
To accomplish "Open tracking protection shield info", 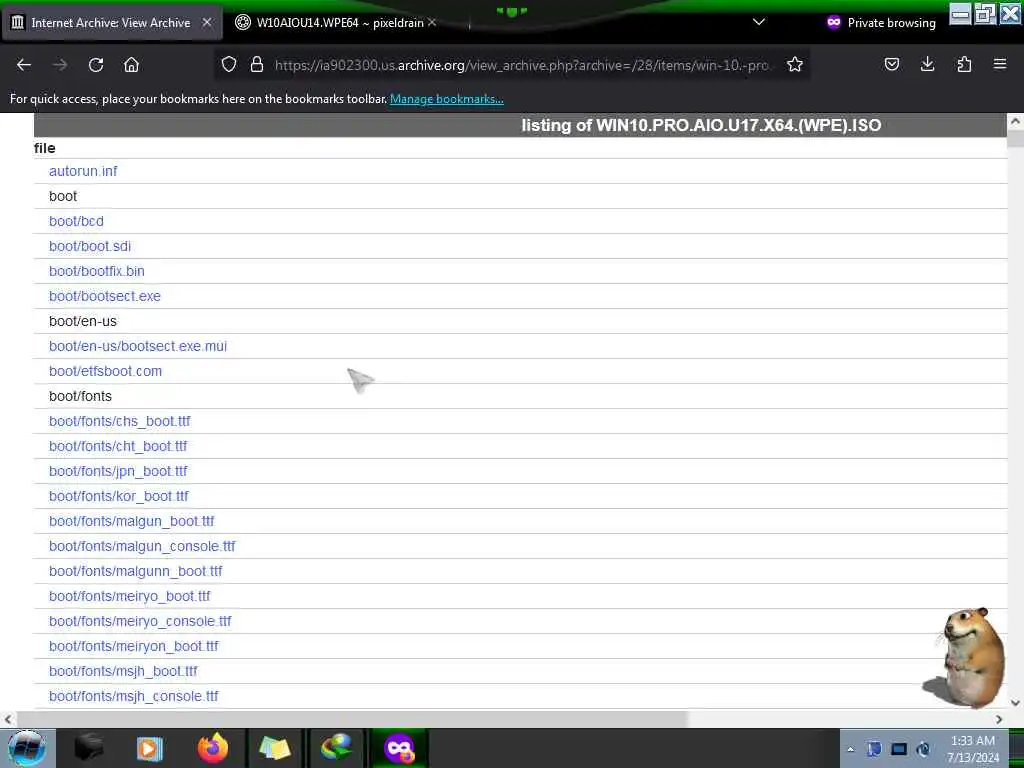I will 229,65.
